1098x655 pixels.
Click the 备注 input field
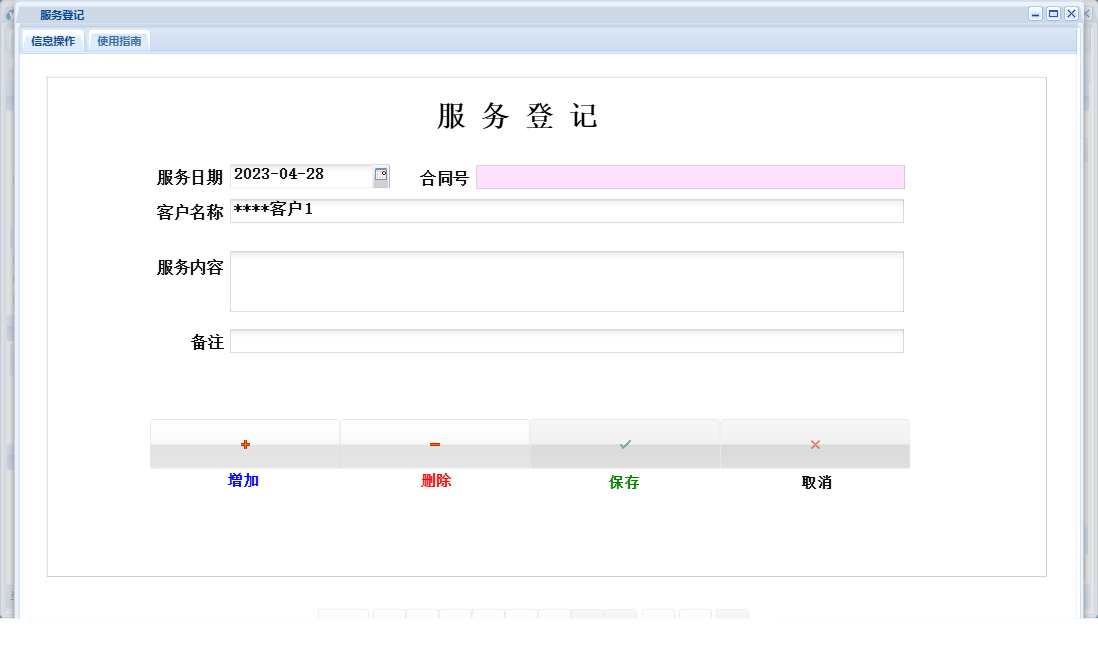pyautogui.click(x=566, y=341)
